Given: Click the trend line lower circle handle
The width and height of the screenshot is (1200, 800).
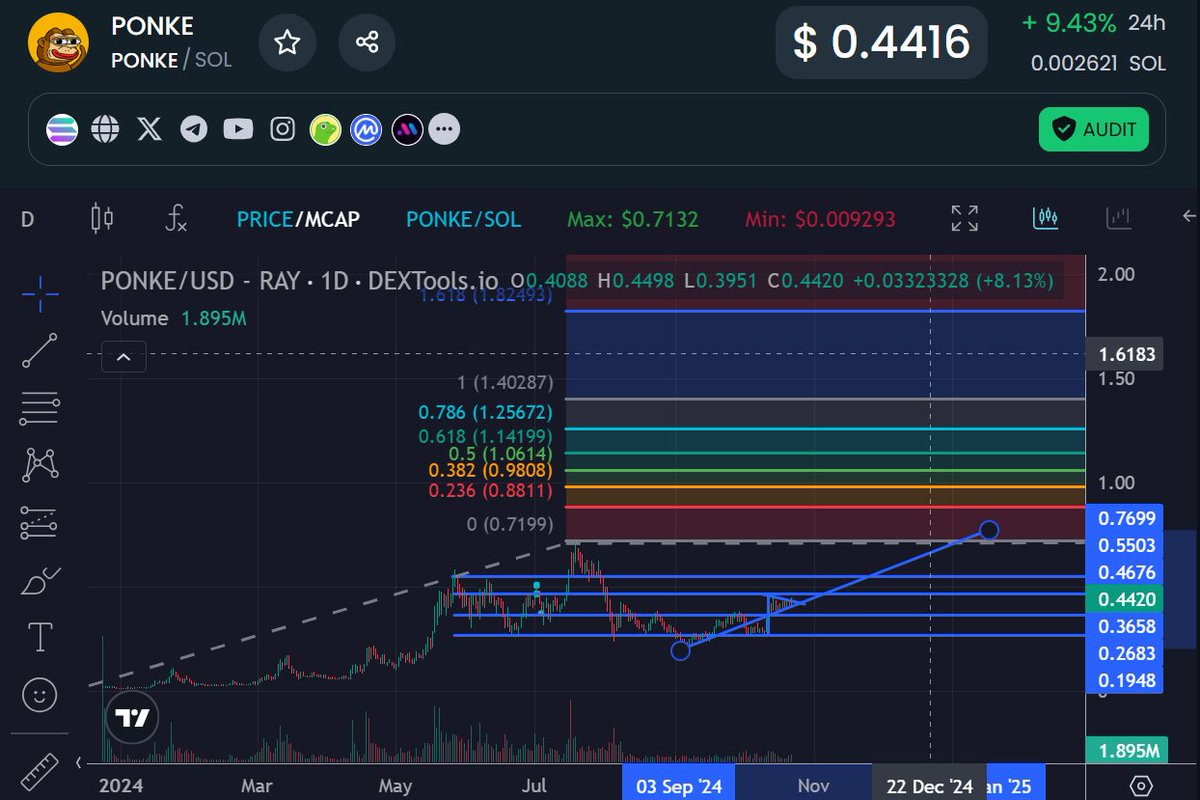Looking at the screenshot, I should click(x=680, y=651).
